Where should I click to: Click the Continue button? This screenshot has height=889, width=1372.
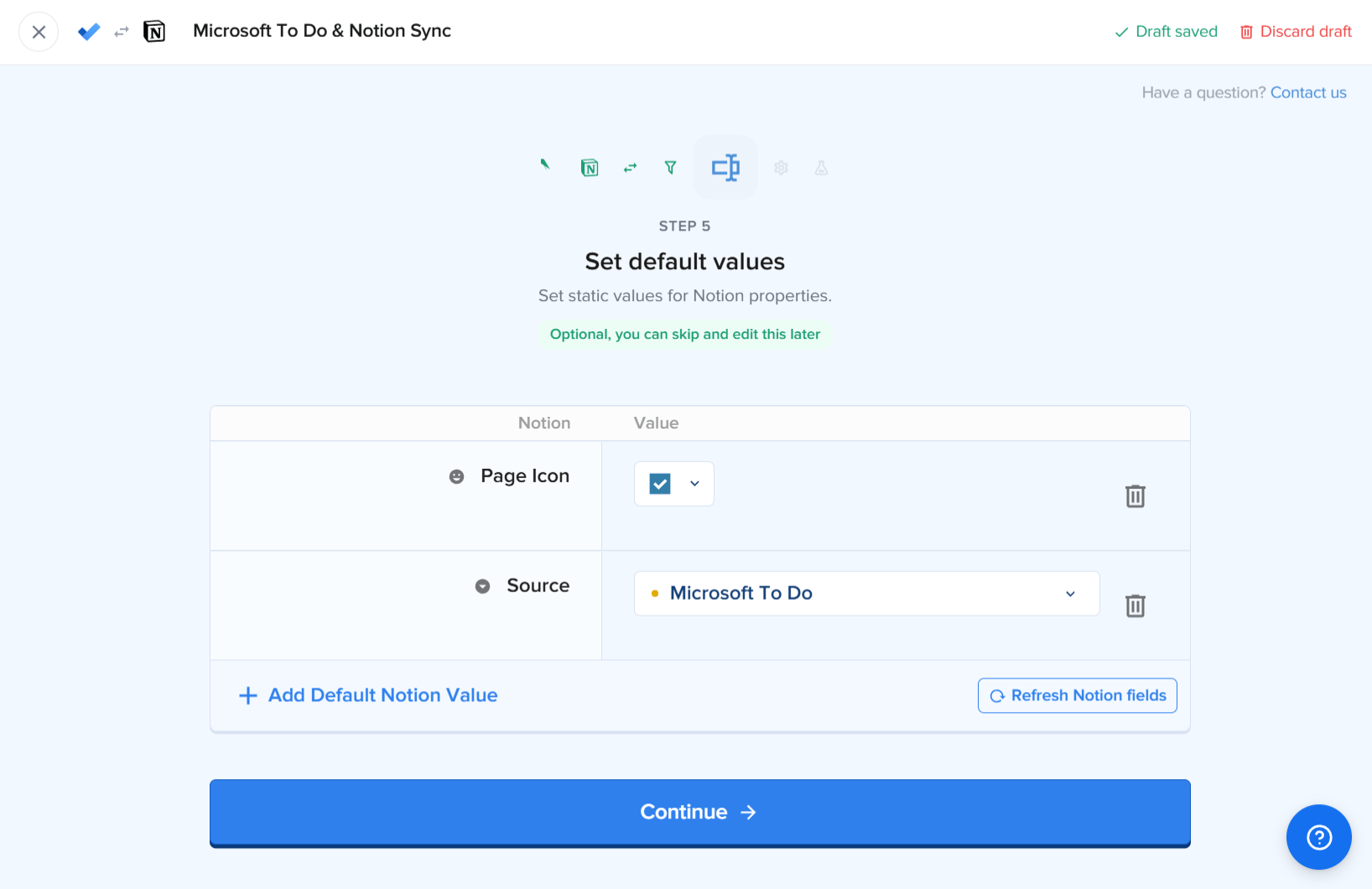(699, 813)
